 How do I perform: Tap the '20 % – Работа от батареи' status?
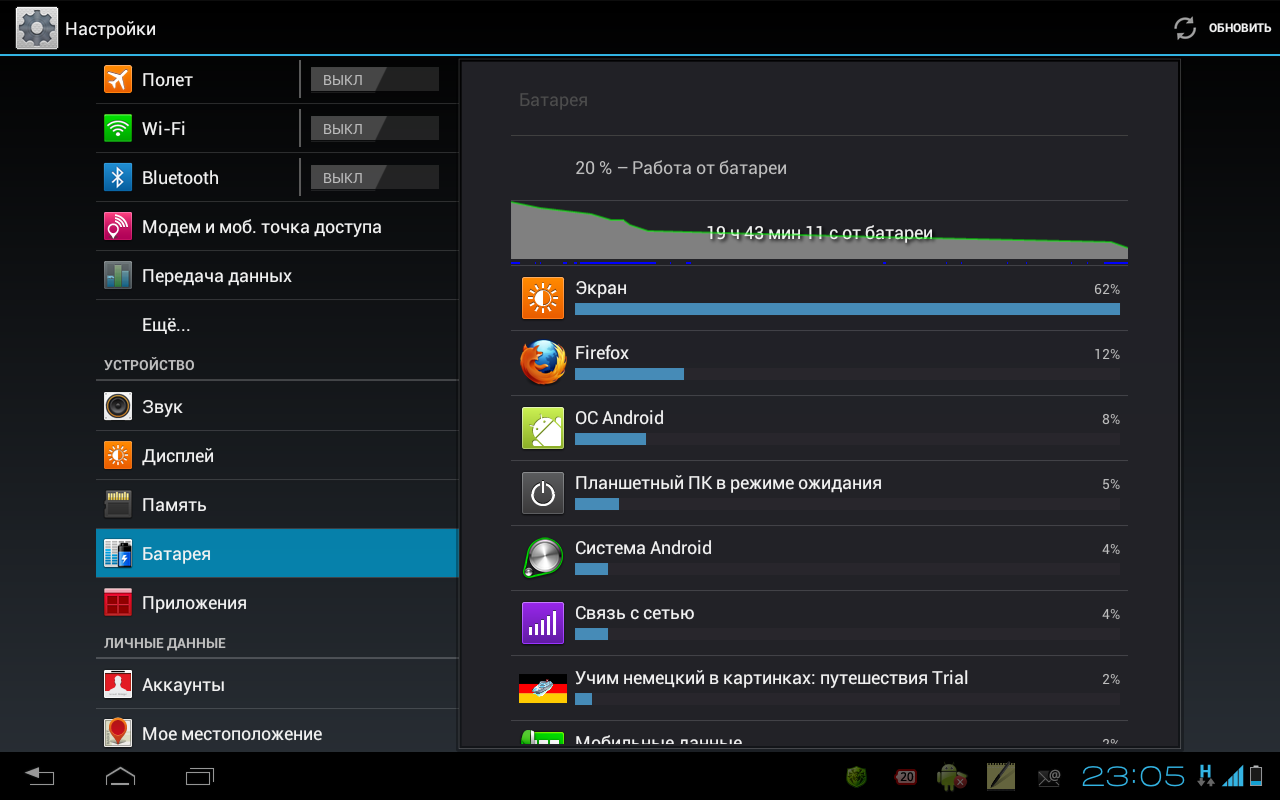681,168
